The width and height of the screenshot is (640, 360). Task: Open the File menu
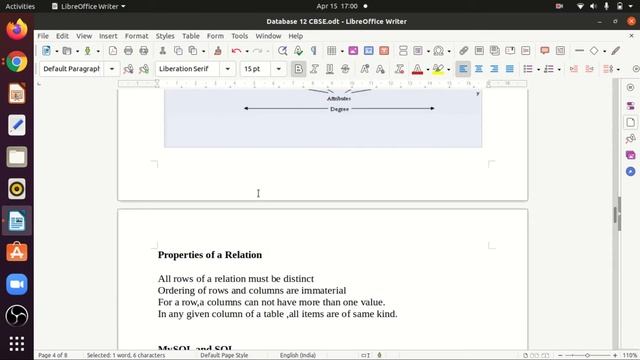point(43,36)
